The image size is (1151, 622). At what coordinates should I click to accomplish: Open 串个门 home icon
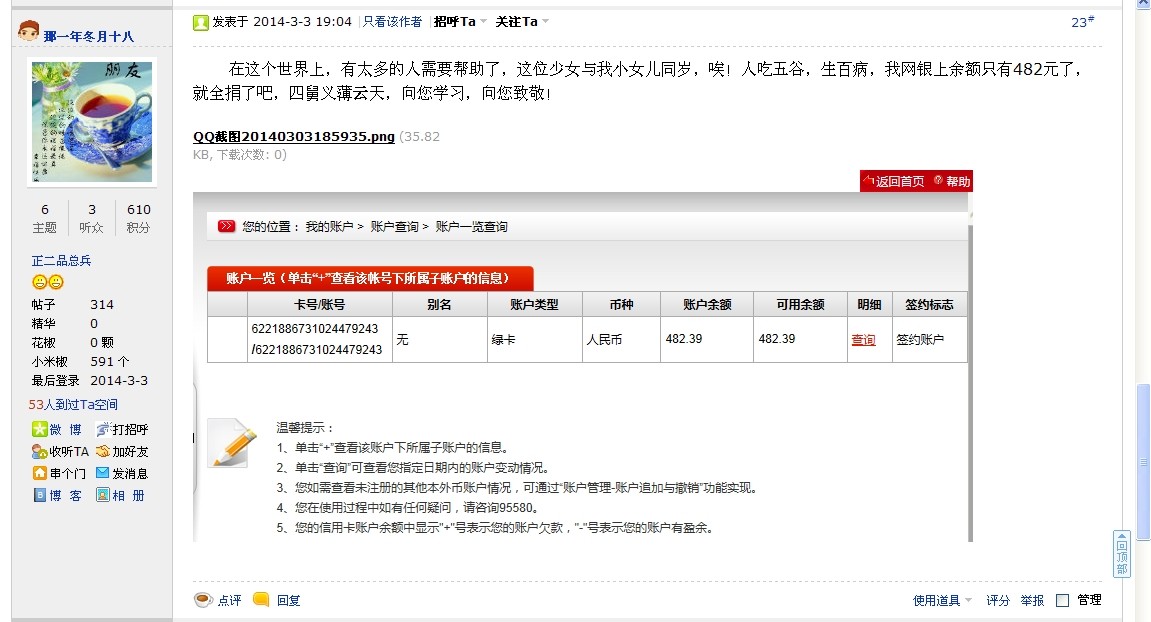[40, 473]
